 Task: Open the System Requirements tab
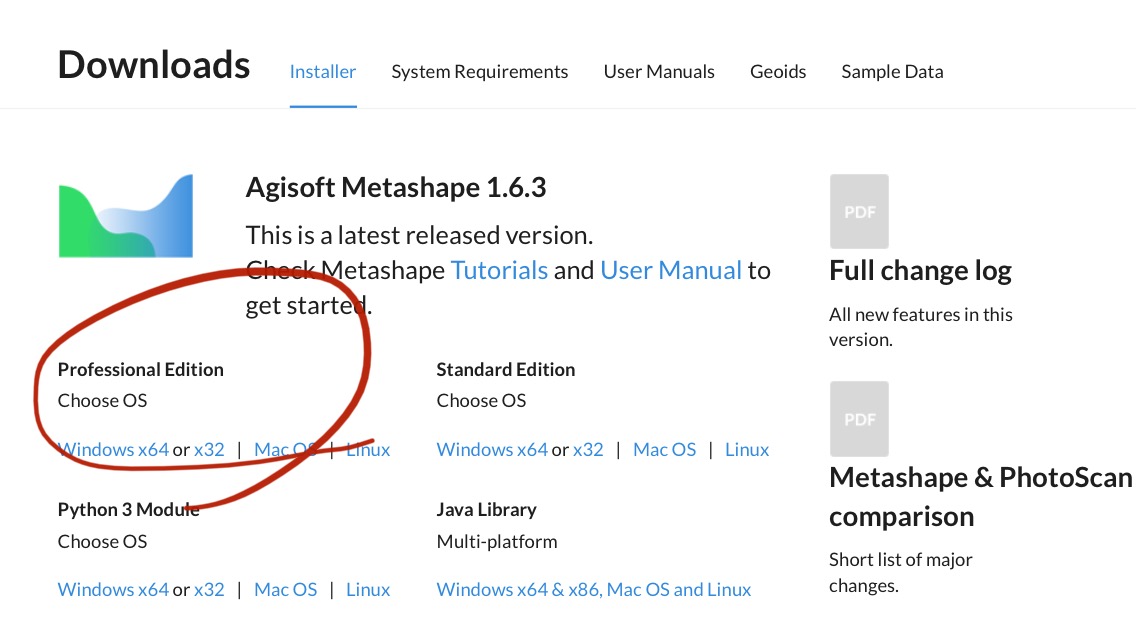coord(480,72)
